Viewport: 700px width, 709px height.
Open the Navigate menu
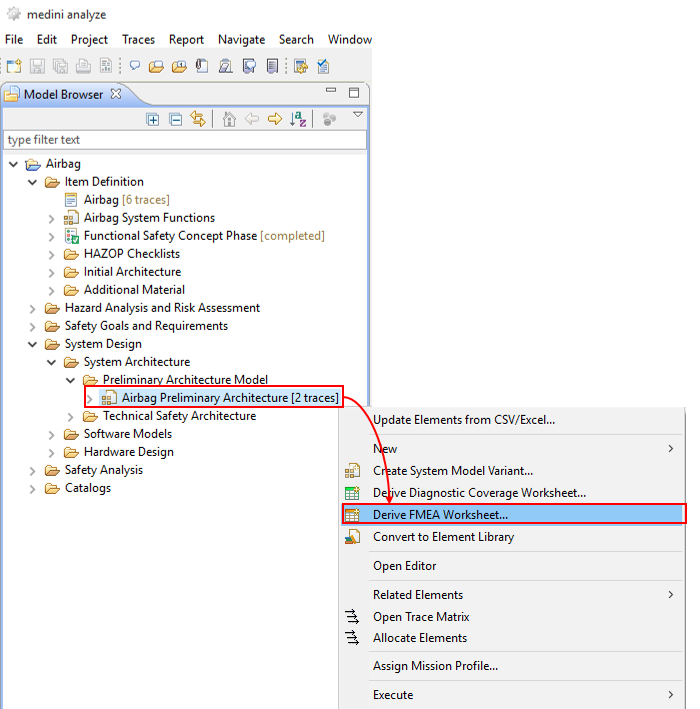241,40
